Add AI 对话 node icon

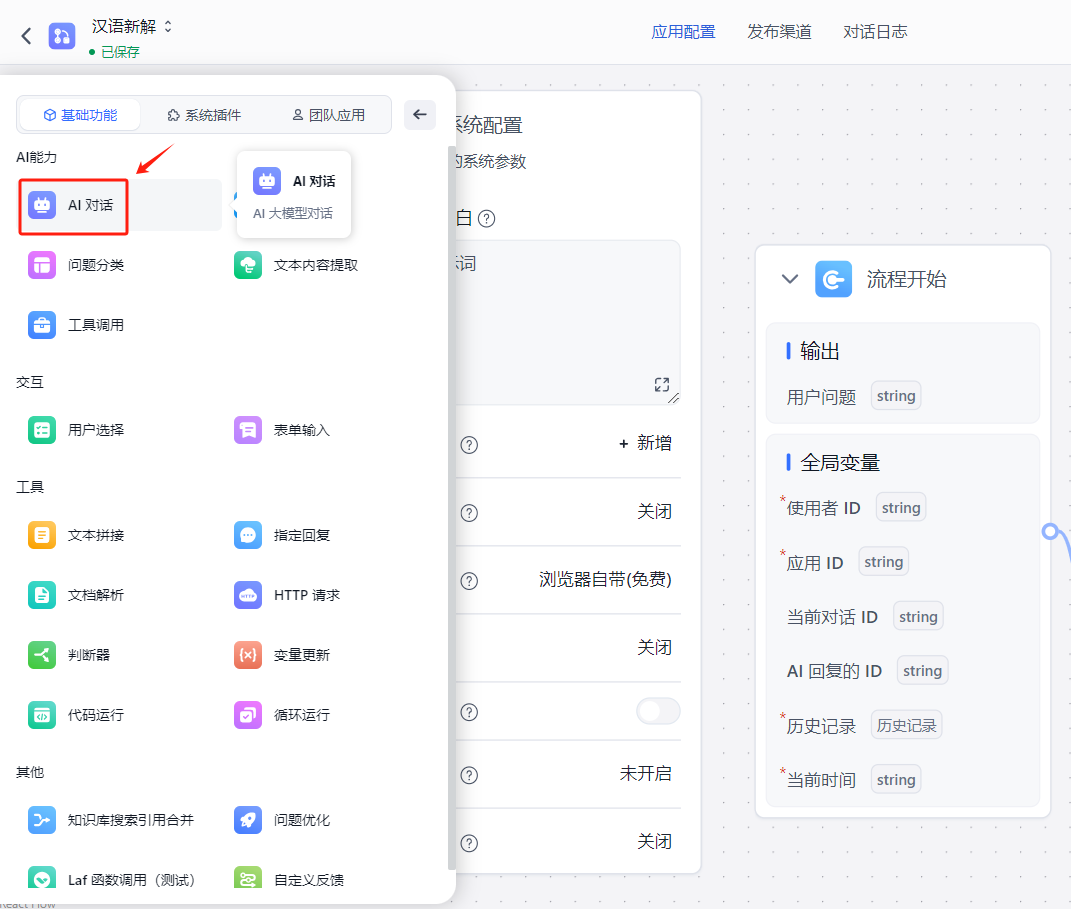pos(42,205)
